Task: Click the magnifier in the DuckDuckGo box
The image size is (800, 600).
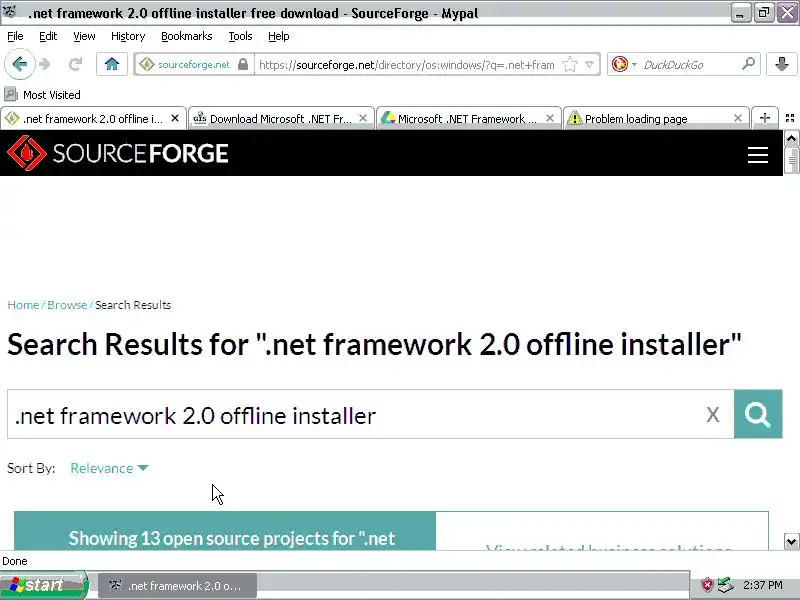Action: pos(748,64)
